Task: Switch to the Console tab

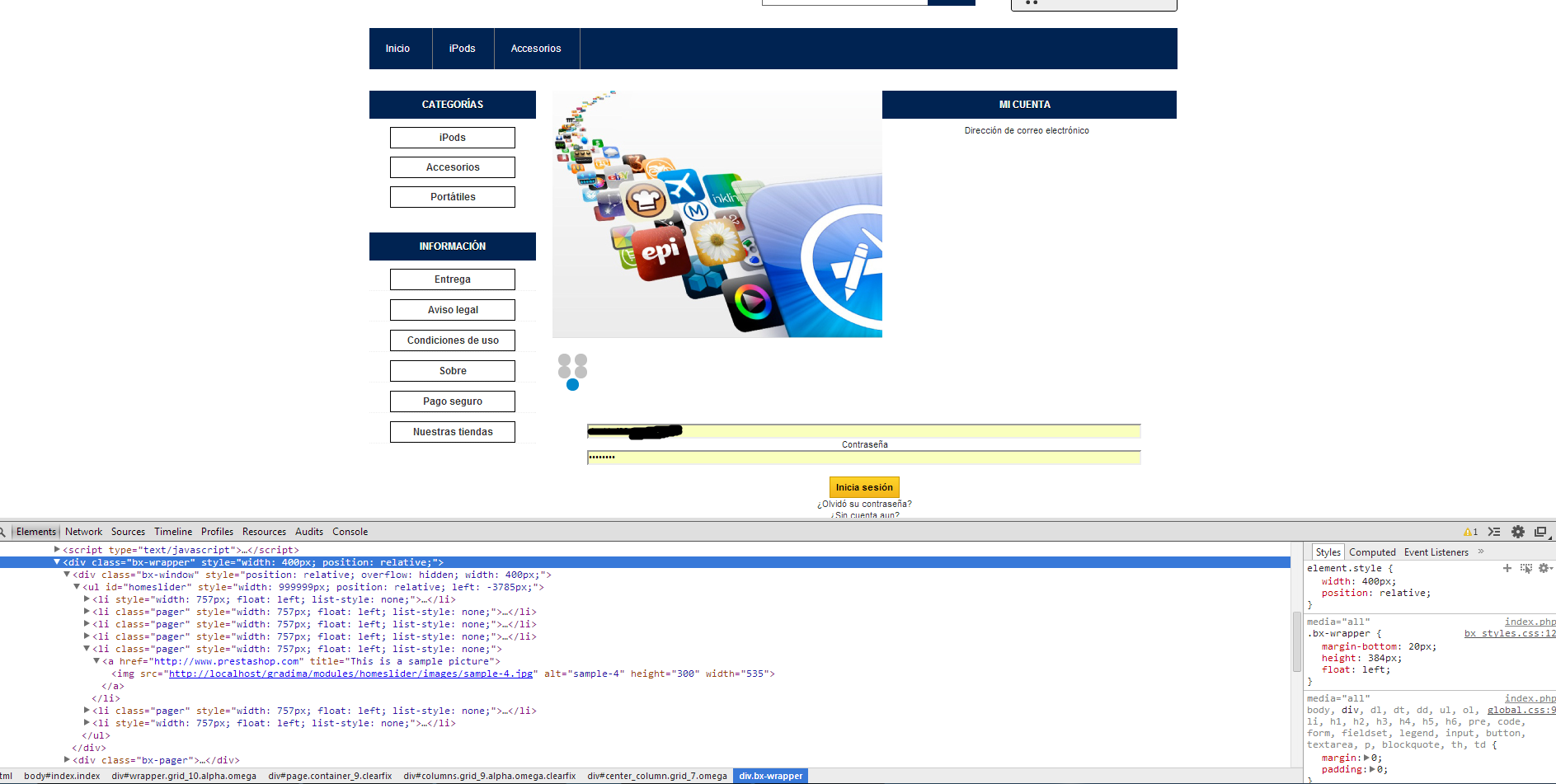Action: [x=350, y=532]
